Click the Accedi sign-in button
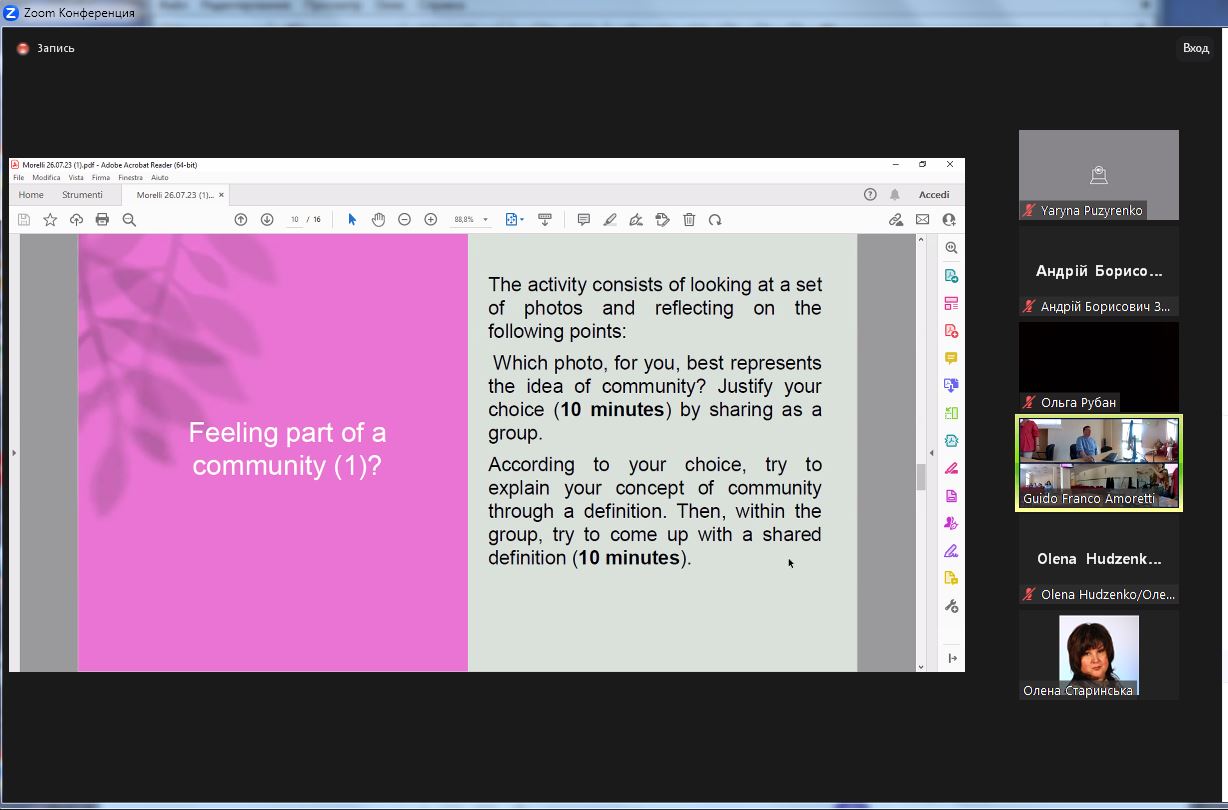Screen dimensions: 1228x810 [x=934, y=195]
